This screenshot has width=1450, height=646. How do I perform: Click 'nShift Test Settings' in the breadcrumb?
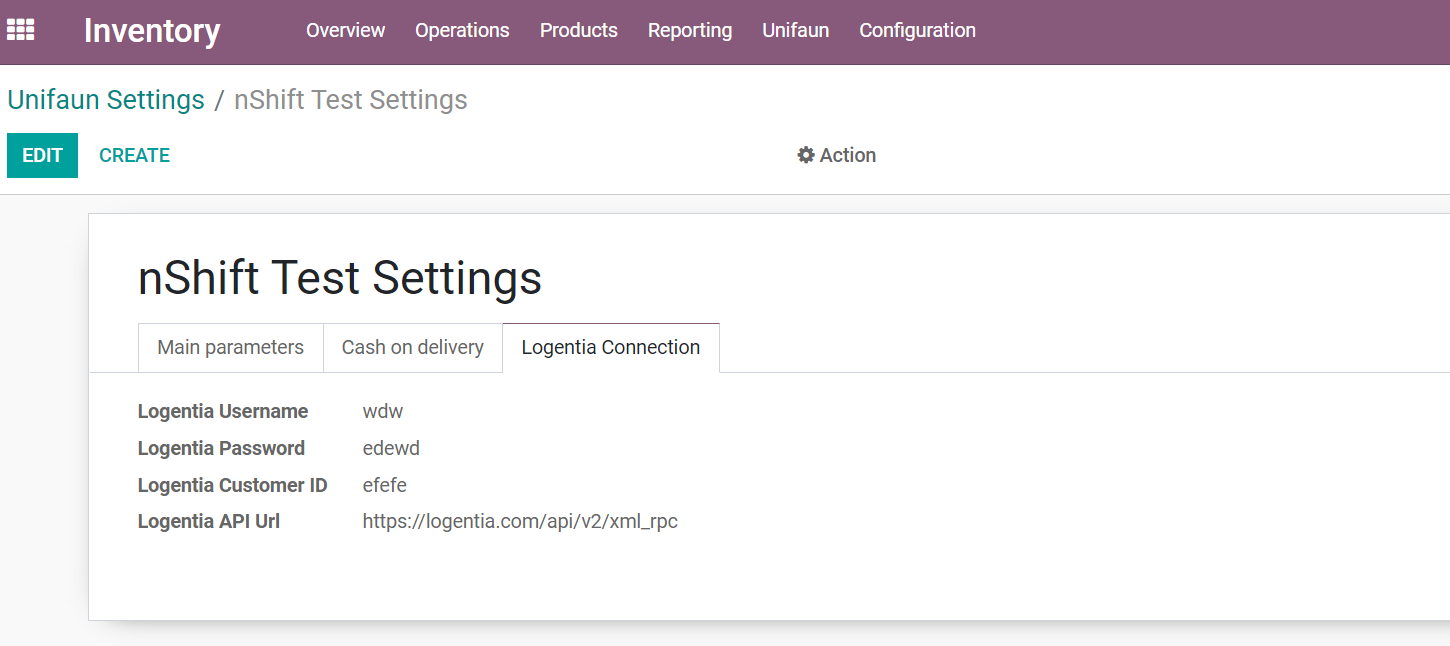click(x=351, y=100)
